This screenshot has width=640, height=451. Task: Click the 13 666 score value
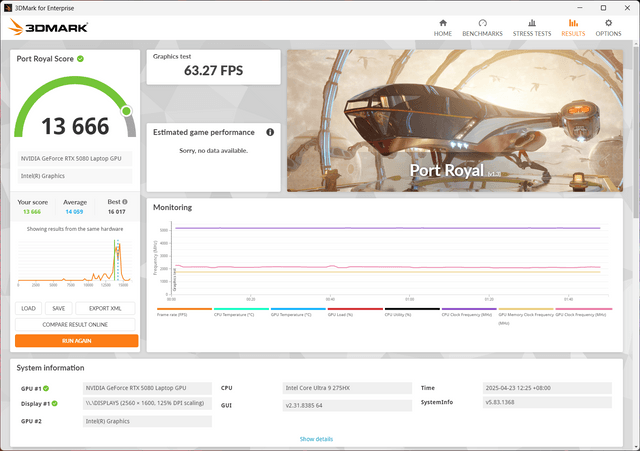75,126
